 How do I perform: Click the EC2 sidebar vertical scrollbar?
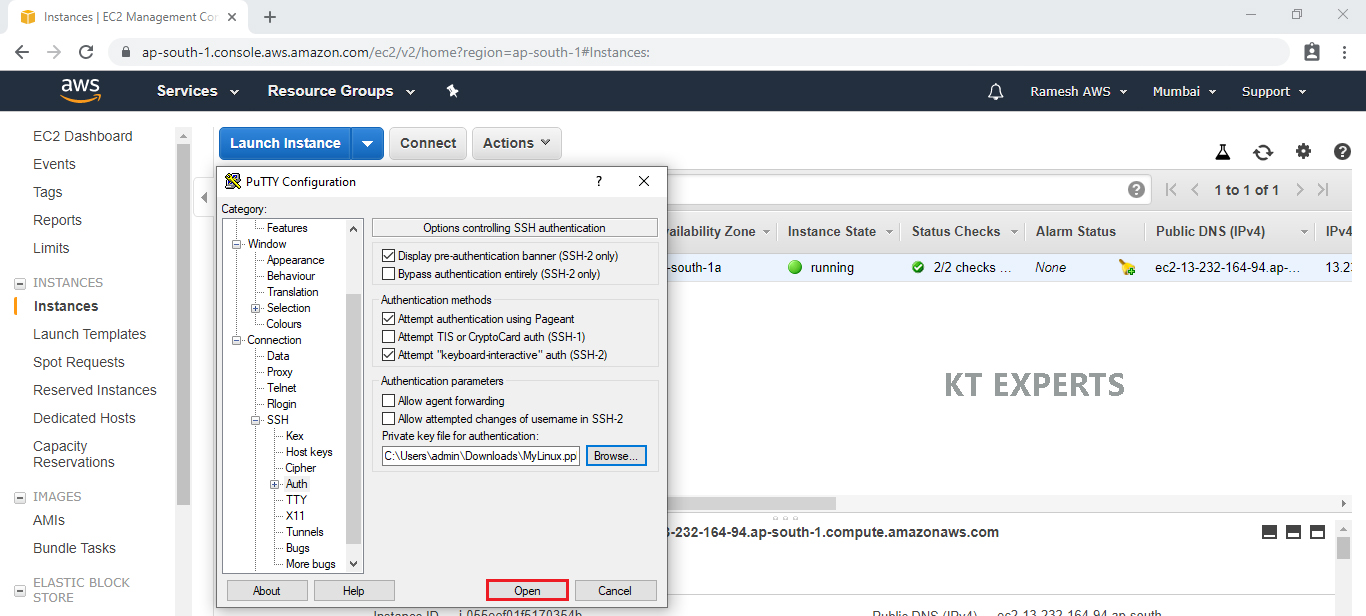click(x=183, y=325)
